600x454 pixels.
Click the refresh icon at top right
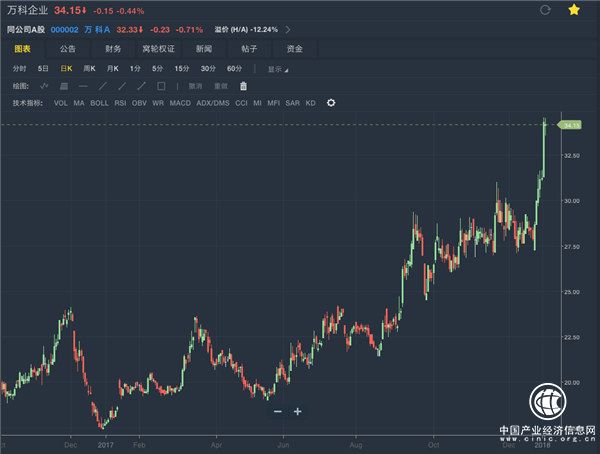(543, 10)
